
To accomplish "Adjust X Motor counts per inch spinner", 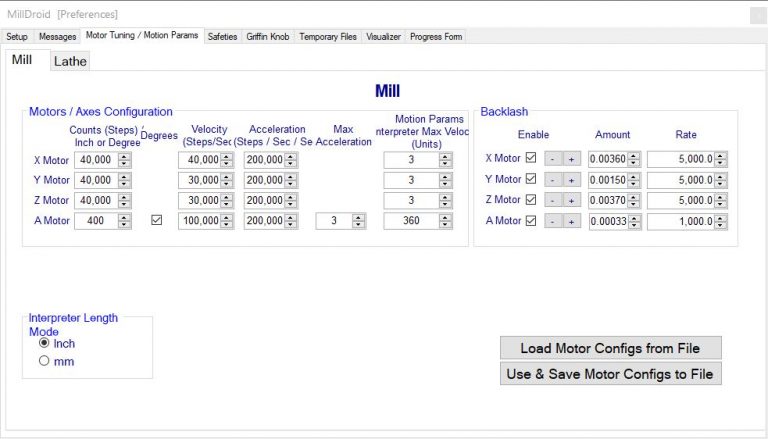I will [x=125, y=159].
